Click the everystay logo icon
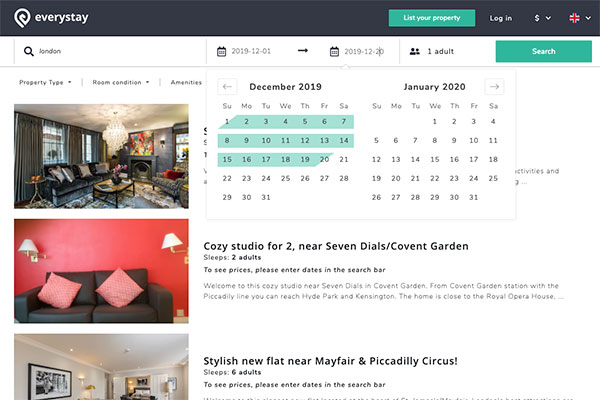This screenshot has width=600, height=400. tap(22, 18)
